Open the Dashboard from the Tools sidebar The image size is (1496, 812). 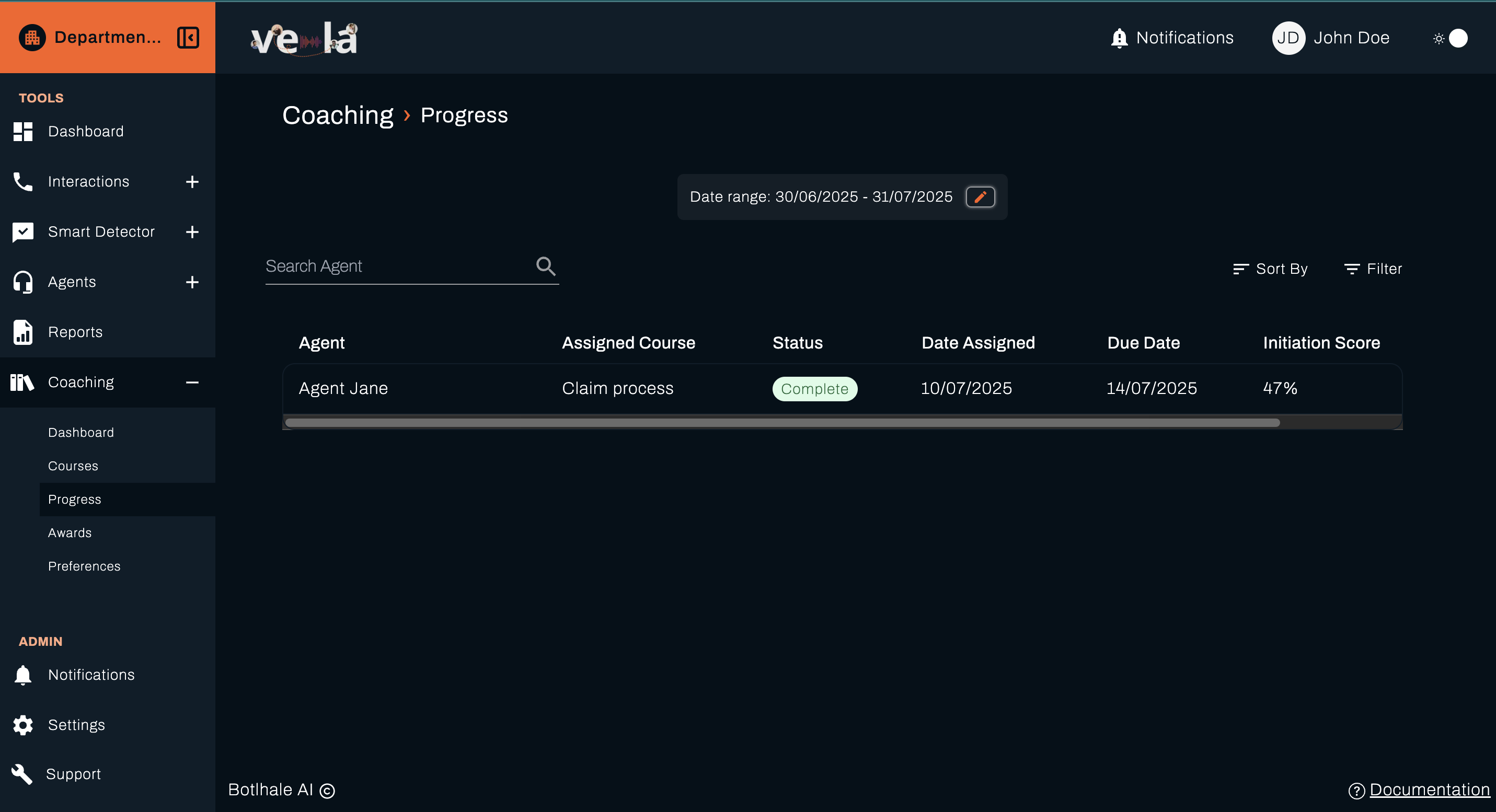coord(86,131)
